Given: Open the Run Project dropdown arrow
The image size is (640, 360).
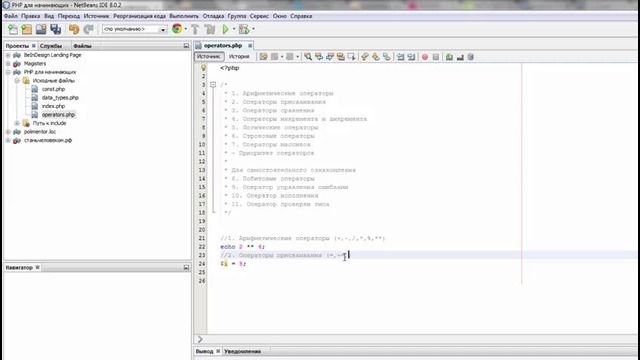Looking at the screenshot, I should [234, 29].
